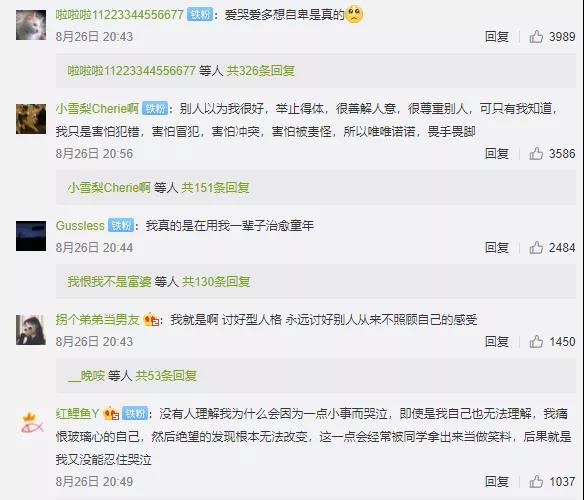Image resolution: width=584 pixels, height=500 pixels.
Task: Like the comment with 3989 likes
Action: coord(536,37)
